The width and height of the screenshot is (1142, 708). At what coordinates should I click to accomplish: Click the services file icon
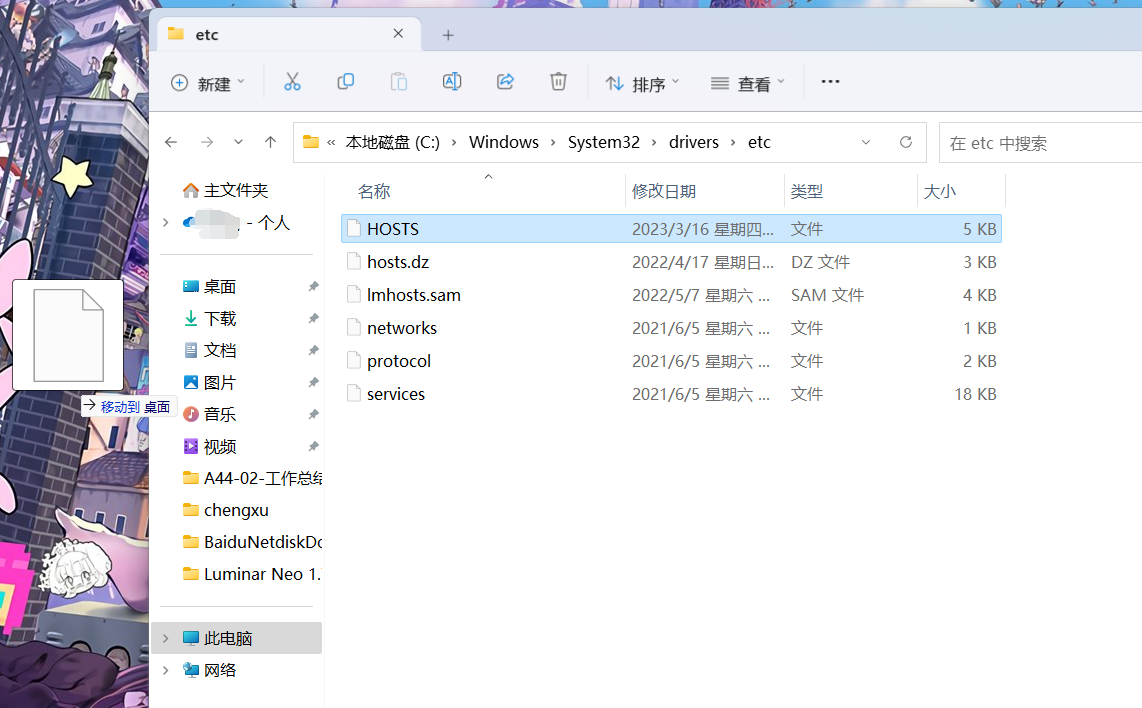(x=354, y=393)
